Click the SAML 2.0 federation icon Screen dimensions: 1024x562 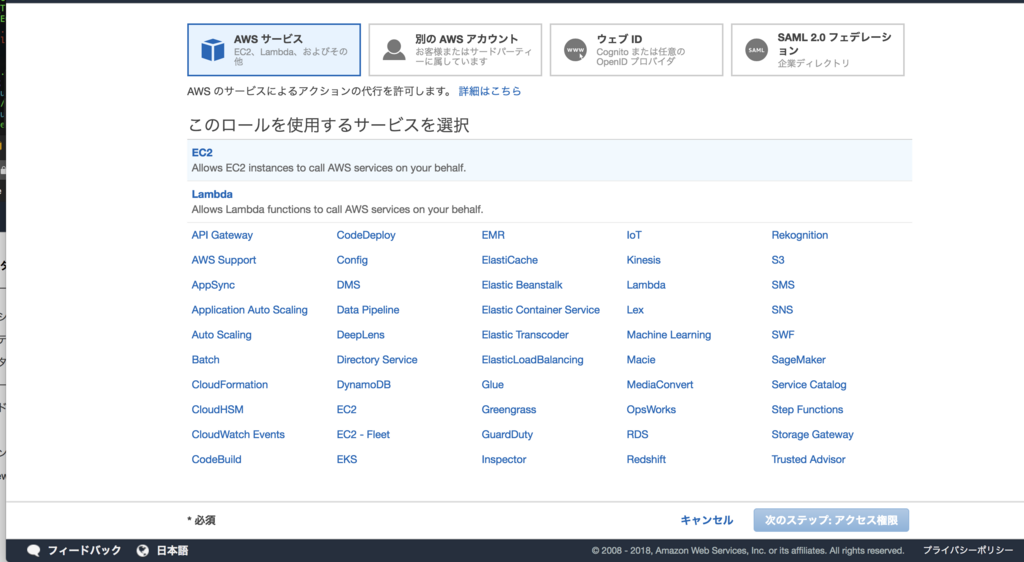756,50
